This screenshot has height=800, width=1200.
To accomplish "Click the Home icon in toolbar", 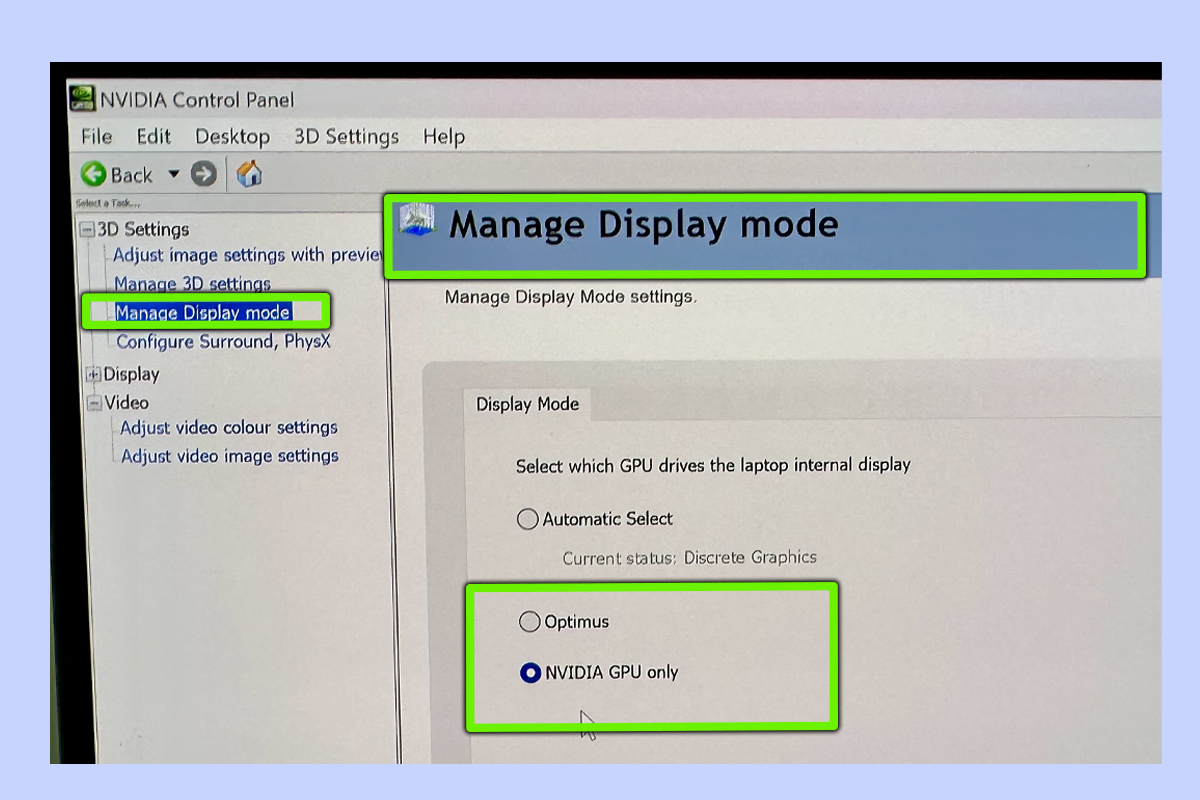I will (249, 174).
